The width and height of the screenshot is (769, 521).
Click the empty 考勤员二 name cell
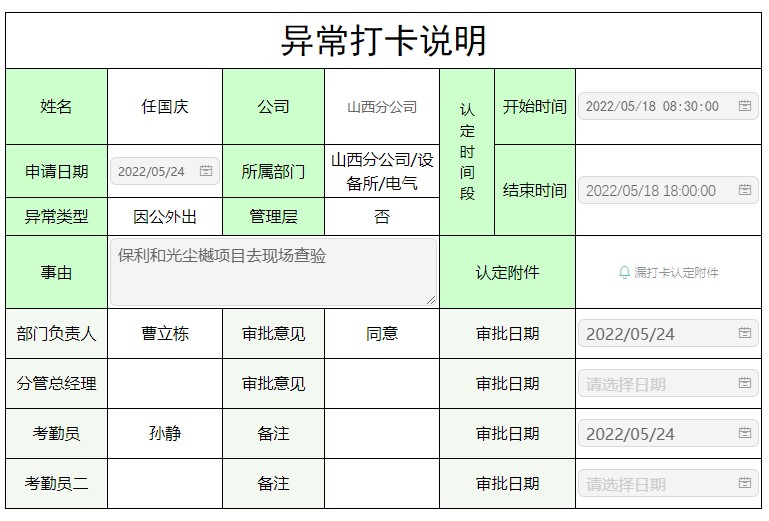[x=165, y=484]
